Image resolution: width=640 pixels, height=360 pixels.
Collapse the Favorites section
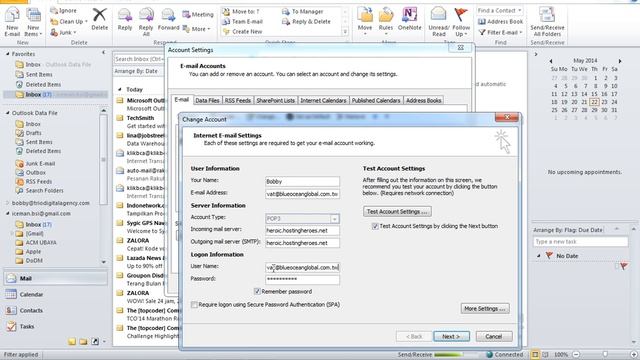pos(7,54)
